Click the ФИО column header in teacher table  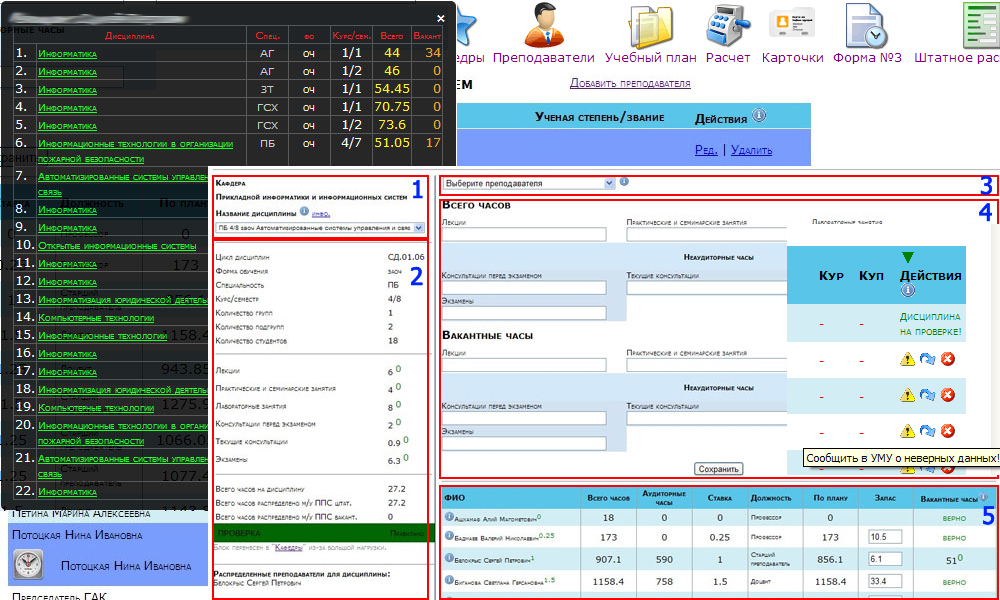[x=455, y=497]
